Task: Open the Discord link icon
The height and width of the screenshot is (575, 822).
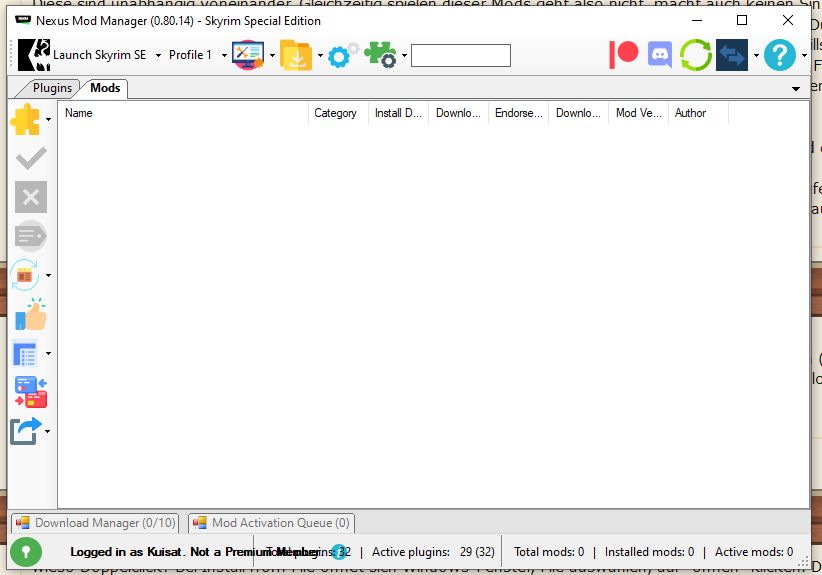Action: [x=660, y=55]
